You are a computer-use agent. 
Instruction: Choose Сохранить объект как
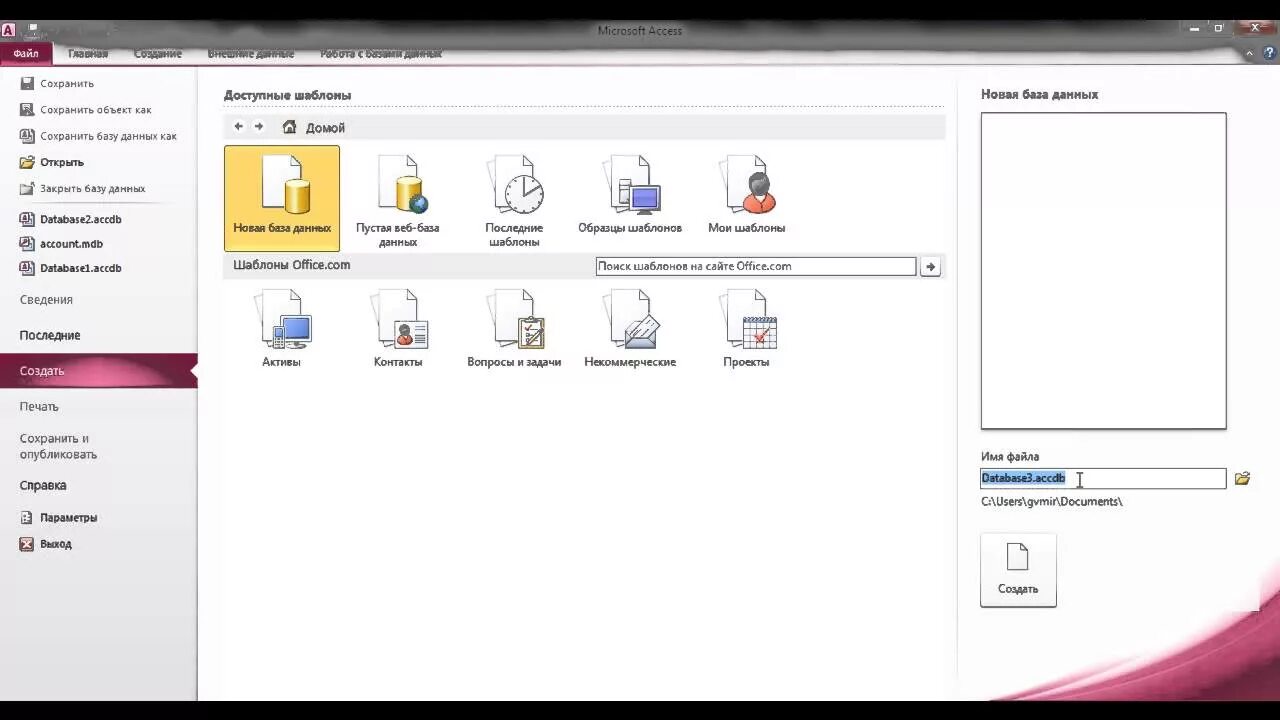pos(86,110)
